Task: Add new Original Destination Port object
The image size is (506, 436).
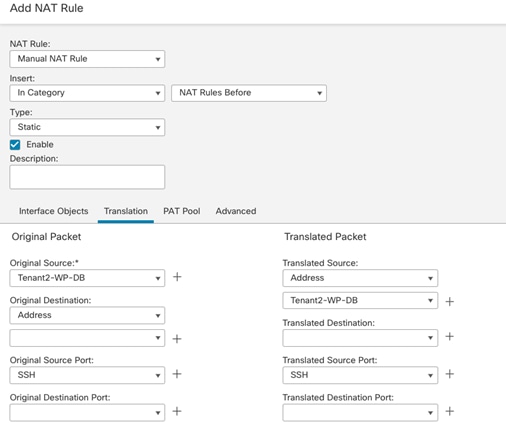Action: pos(177,411)
